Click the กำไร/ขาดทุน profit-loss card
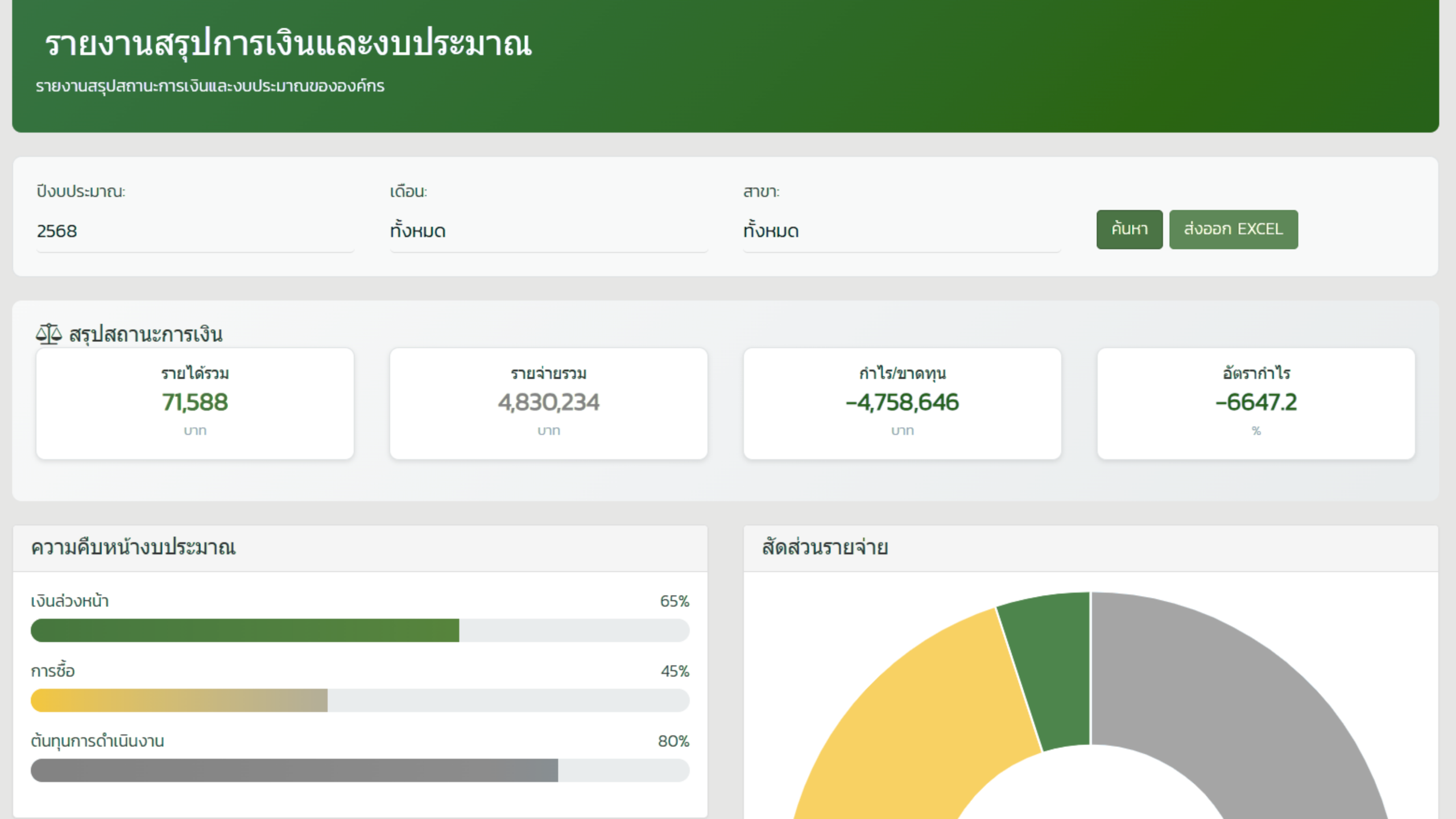Image resolution: width=1456 pixels, height=819 pixels. 902,403
